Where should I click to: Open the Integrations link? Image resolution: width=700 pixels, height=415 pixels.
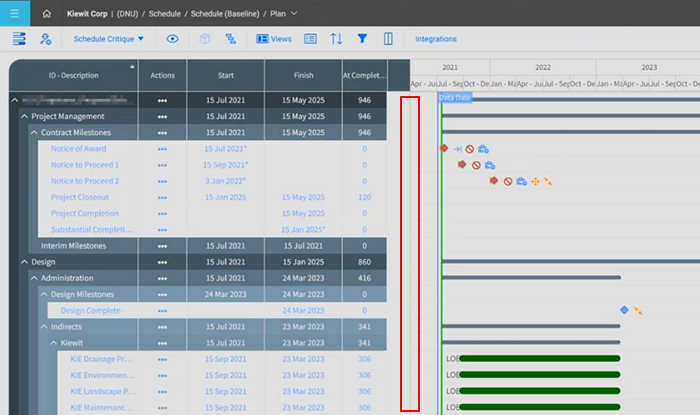(x=436, y=39)
